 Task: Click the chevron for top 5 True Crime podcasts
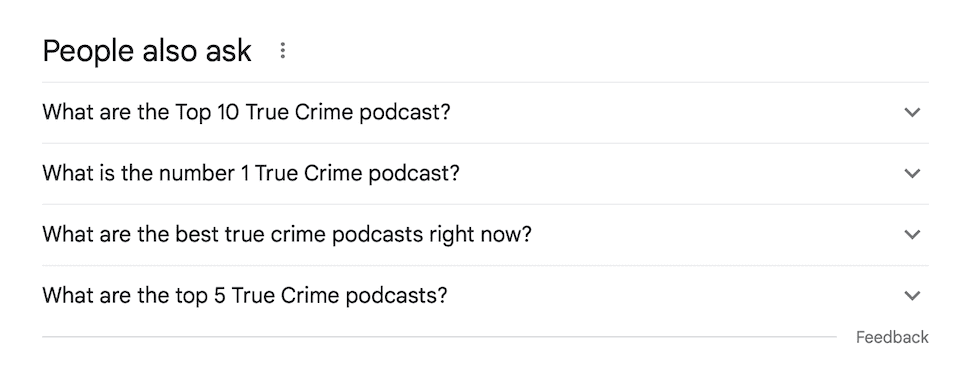point(912,296)
